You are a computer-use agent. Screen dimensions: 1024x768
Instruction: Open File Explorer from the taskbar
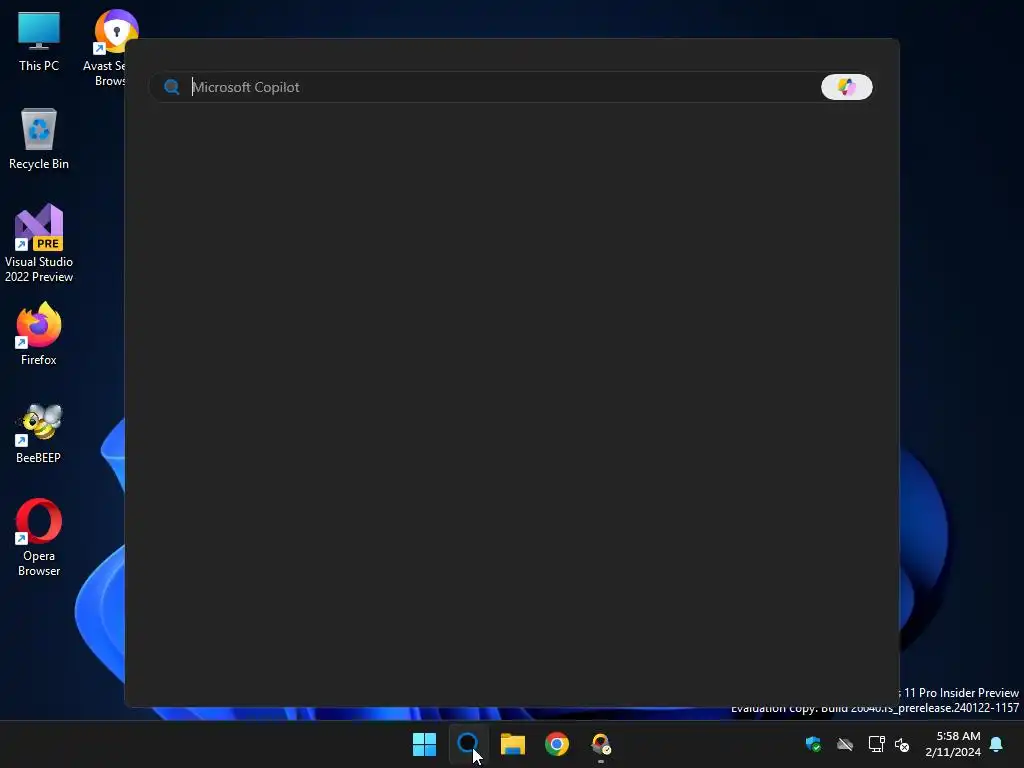(513, 744)
